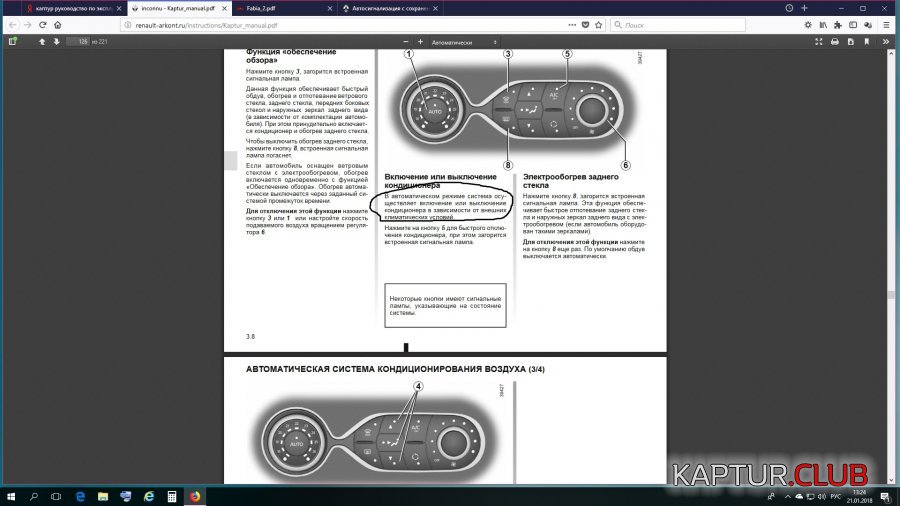Open current view bookmark icon in PDF toolbar
The height and width of the screenshot is (506, 900).
tap(867, 41)
